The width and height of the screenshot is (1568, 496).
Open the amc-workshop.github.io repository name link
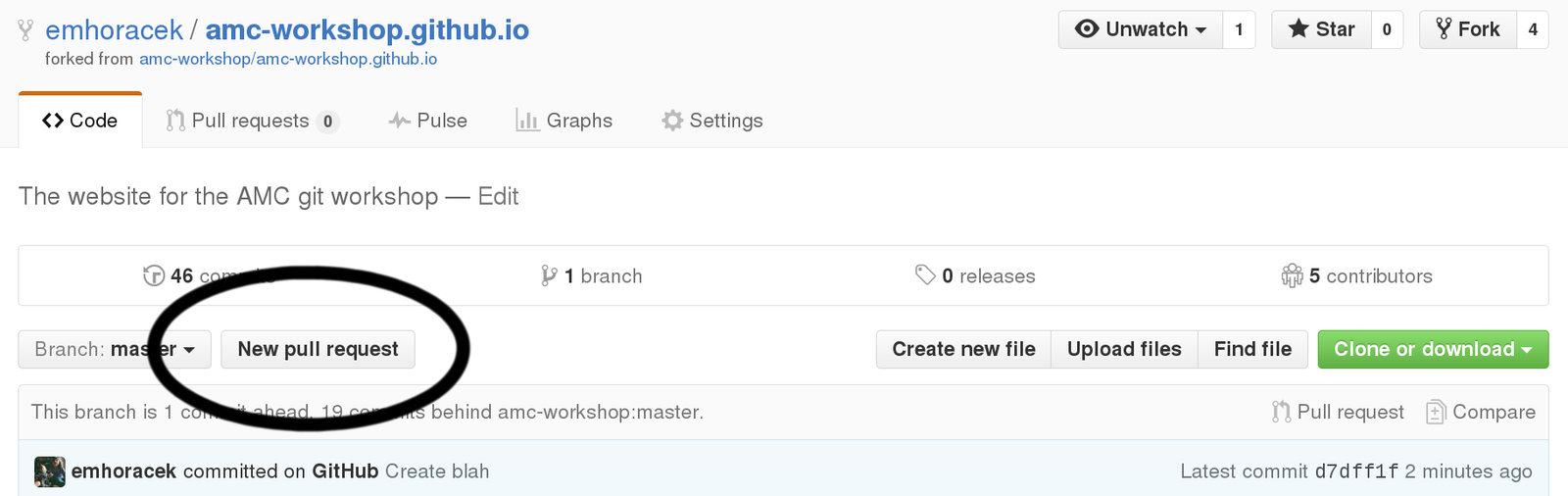tap(367, 29)
